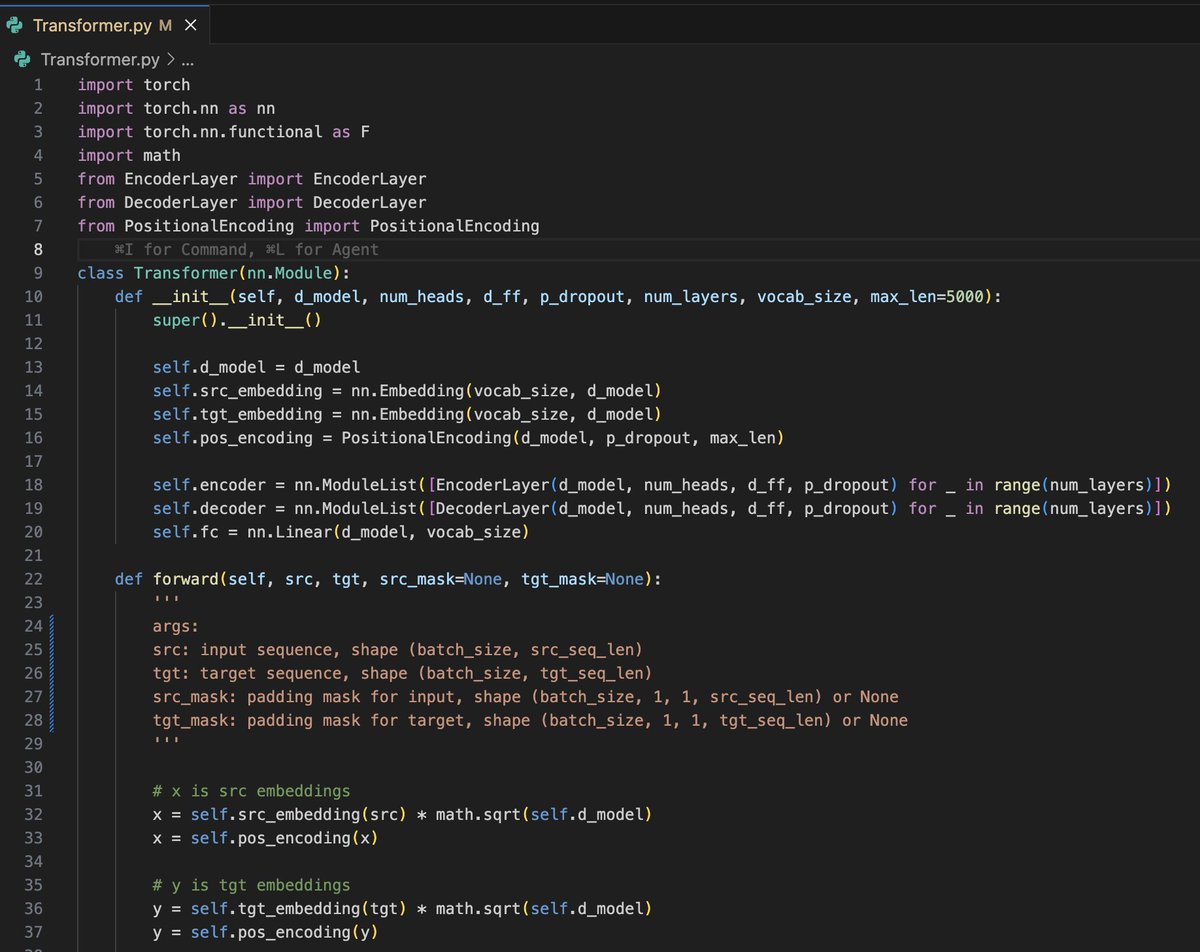The height and width of the screenshot is (952, 1200).
Task: Click comment '# x is src embeddings'
Action: coord(251,791)
